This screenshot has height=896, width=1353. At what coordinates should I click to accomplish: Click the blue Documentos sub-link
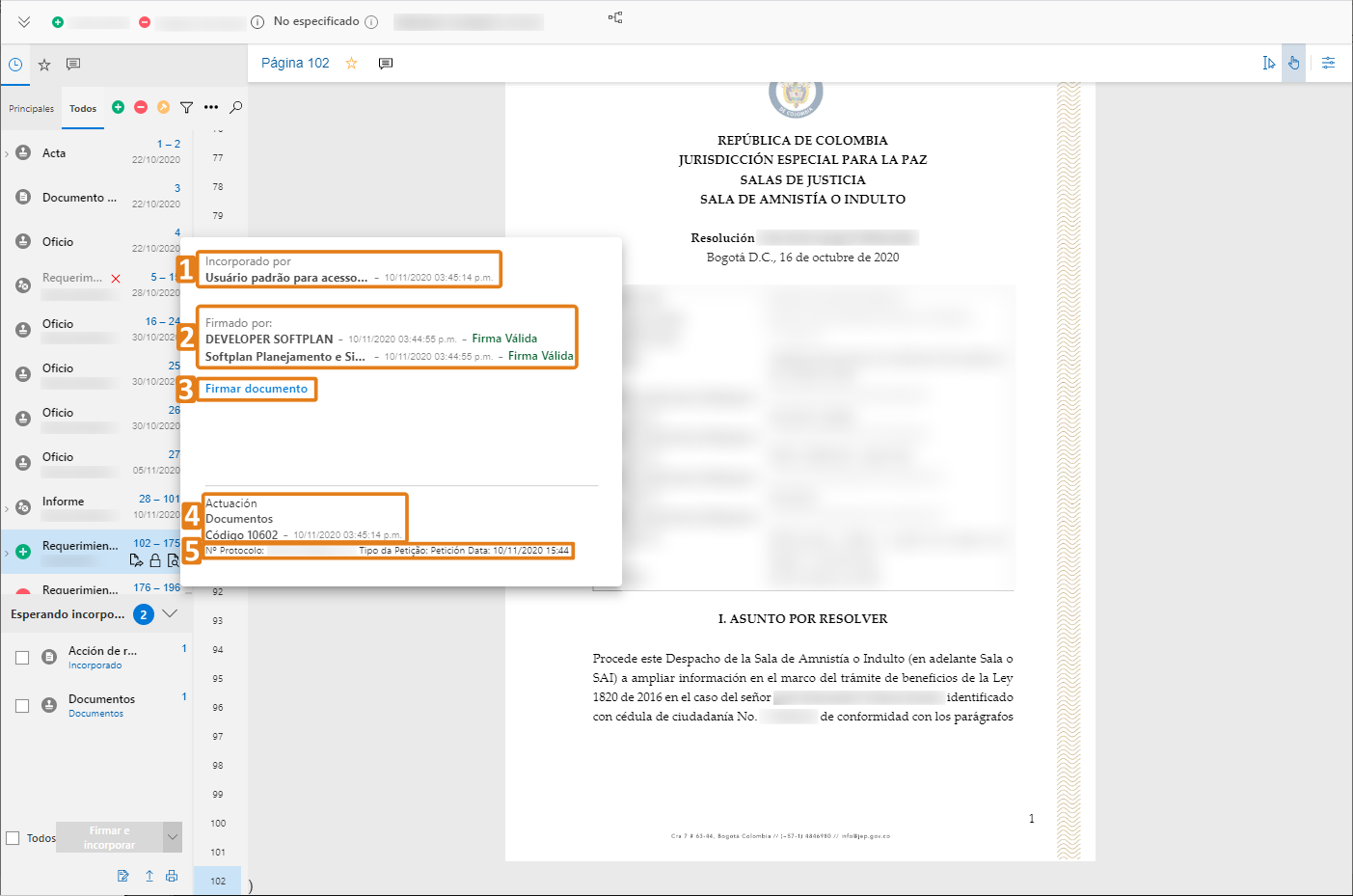(x=95, y=714)
